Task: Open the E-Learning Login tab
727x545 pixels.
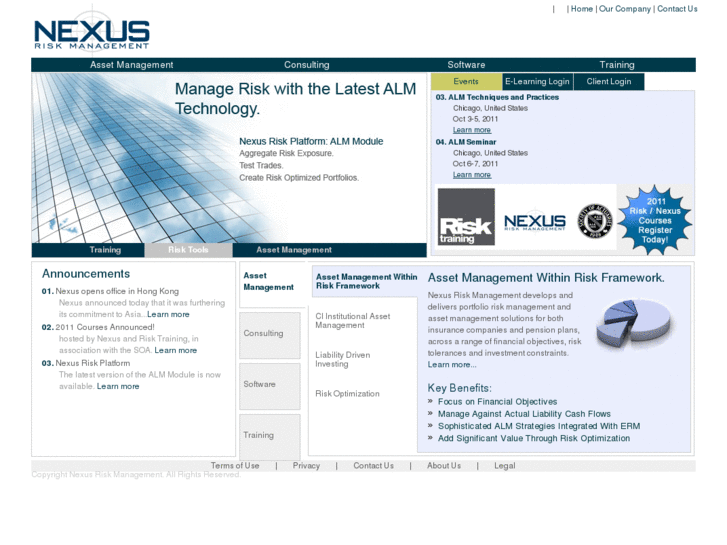Action: (537, 82)
